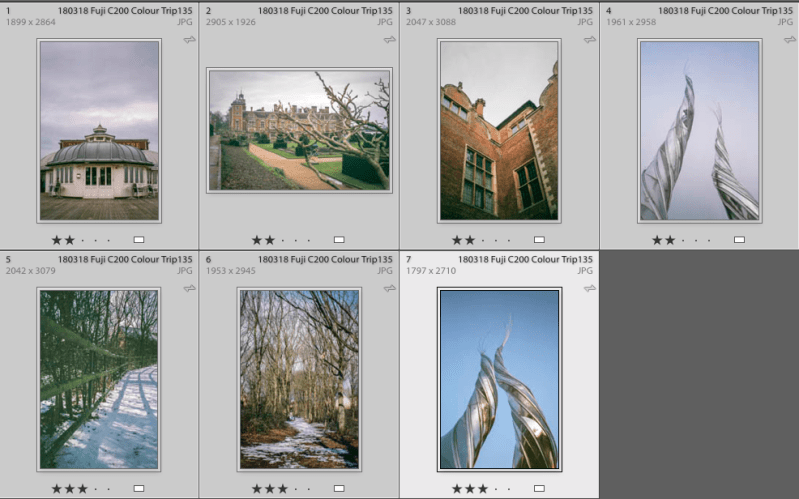
Task: Click the metadata arrow icon on photo 5
Action: (189, 289)
